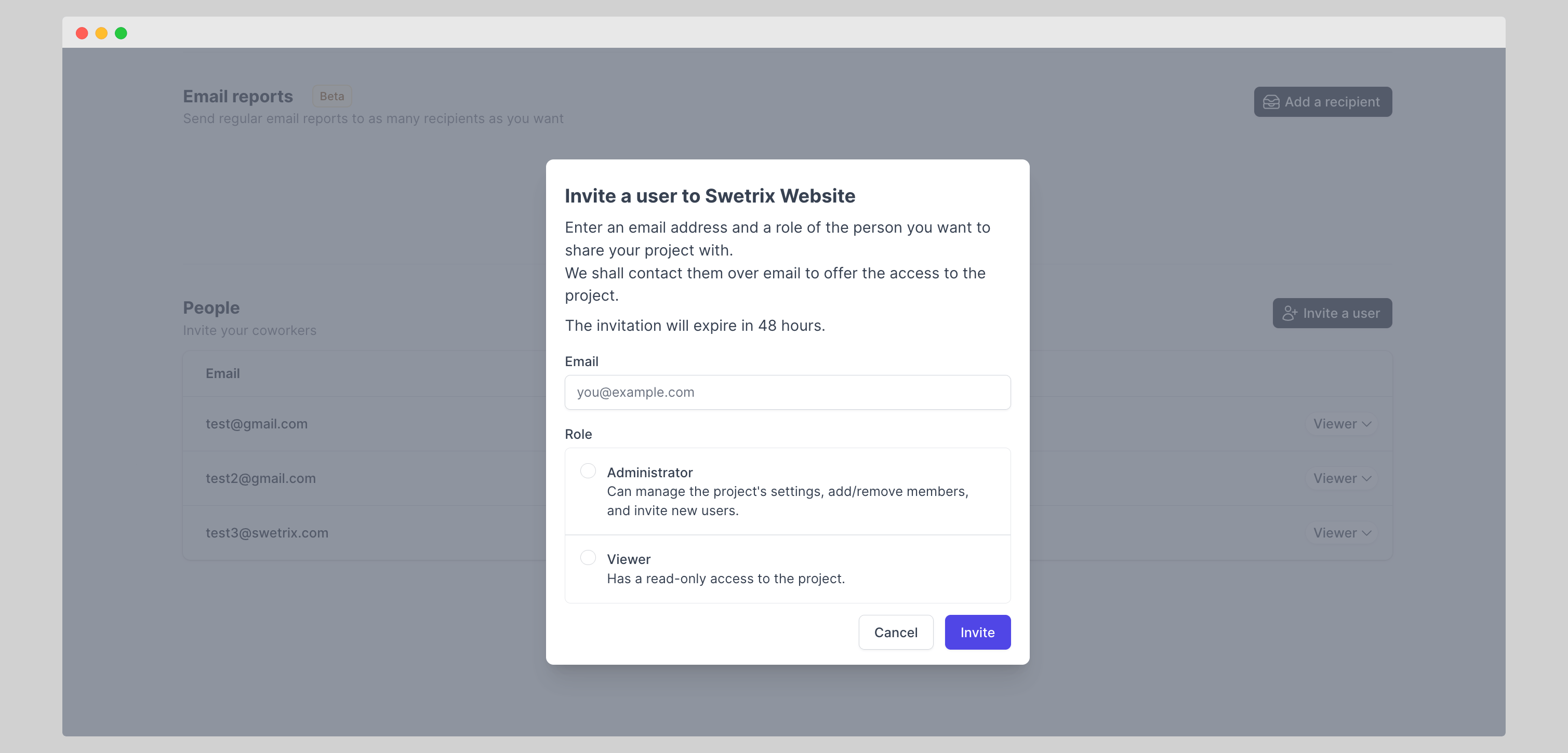Click the test3@swetrix.com row
The width and height of the screenshot is (1568, 753).
(x=267, y=533)
